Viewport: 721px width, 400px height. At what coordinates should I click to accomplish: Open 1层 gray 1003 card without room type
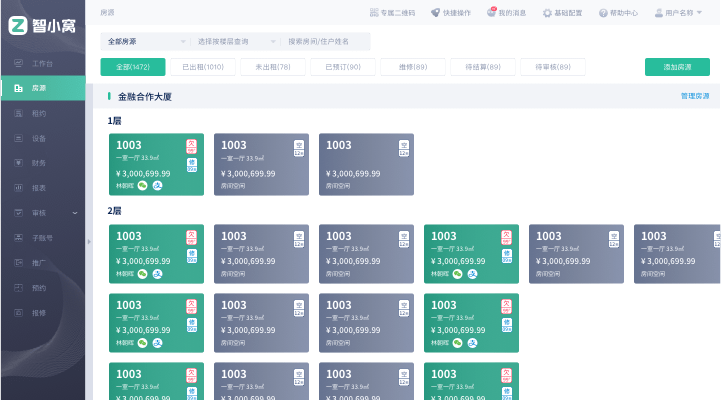tap(366, 165)
